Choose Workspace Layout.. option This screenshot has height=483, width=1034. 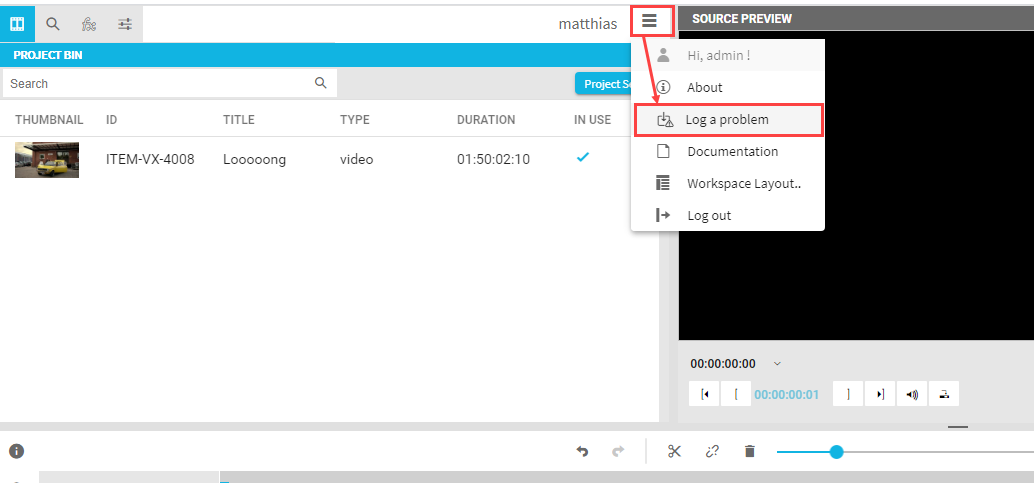[x=744, y=184]
